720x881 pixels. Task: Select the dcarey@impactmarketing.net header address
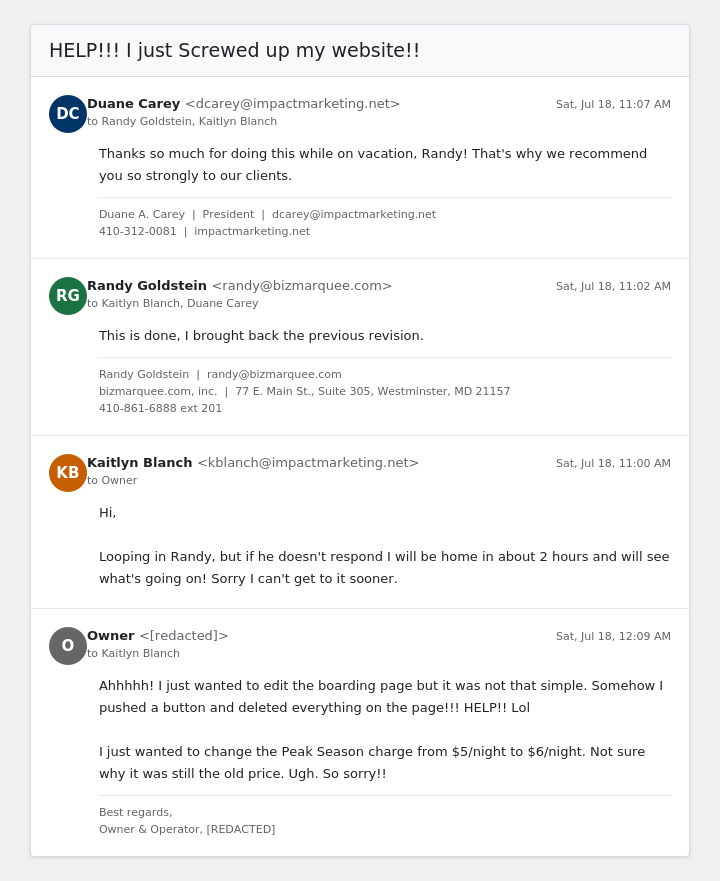pyautogui.click(x=292, y=104)
